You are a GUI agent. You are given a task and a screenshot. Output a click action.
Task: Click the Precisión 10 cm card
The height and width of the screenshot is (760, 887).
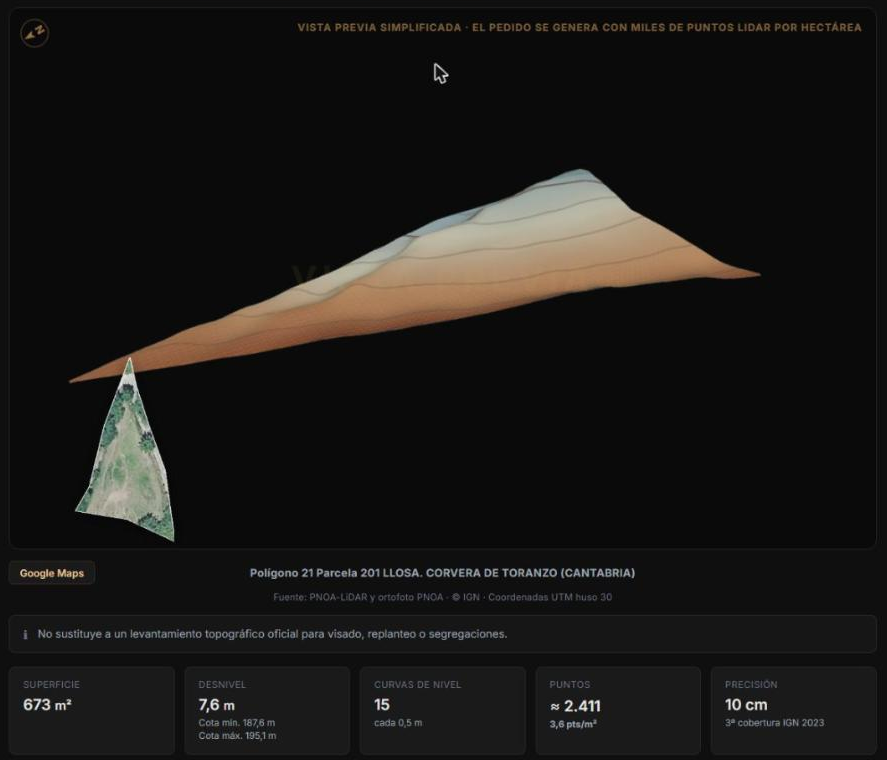tap(794, 710)
